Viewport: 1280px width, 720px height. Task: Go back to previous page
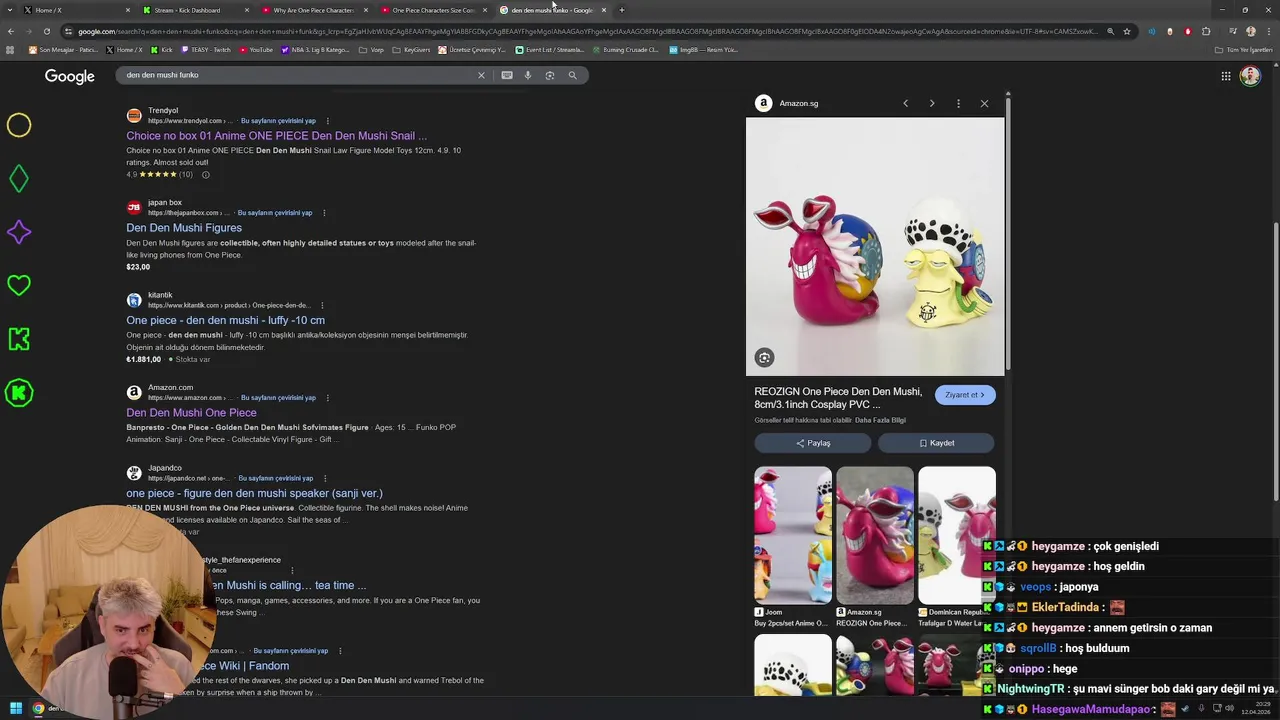11,31
